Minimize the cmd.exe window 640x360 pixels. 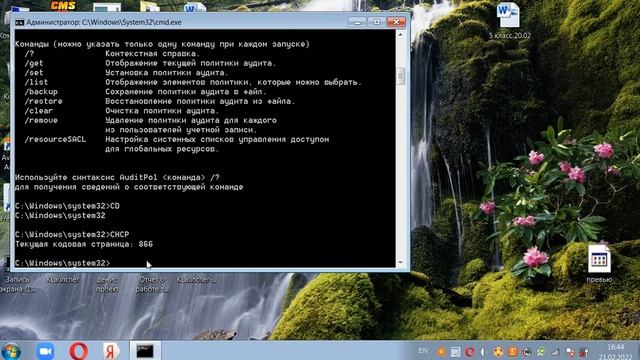point(357,22)
